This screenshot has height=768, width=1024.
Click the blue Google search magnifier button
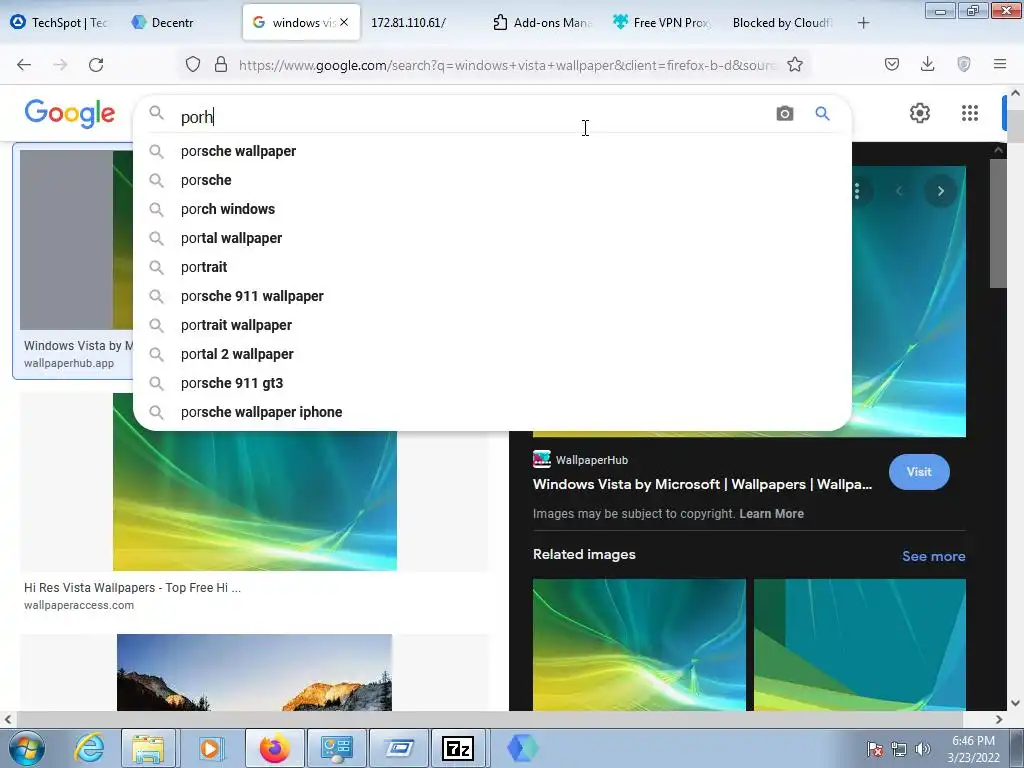click(x=822, y=114)
